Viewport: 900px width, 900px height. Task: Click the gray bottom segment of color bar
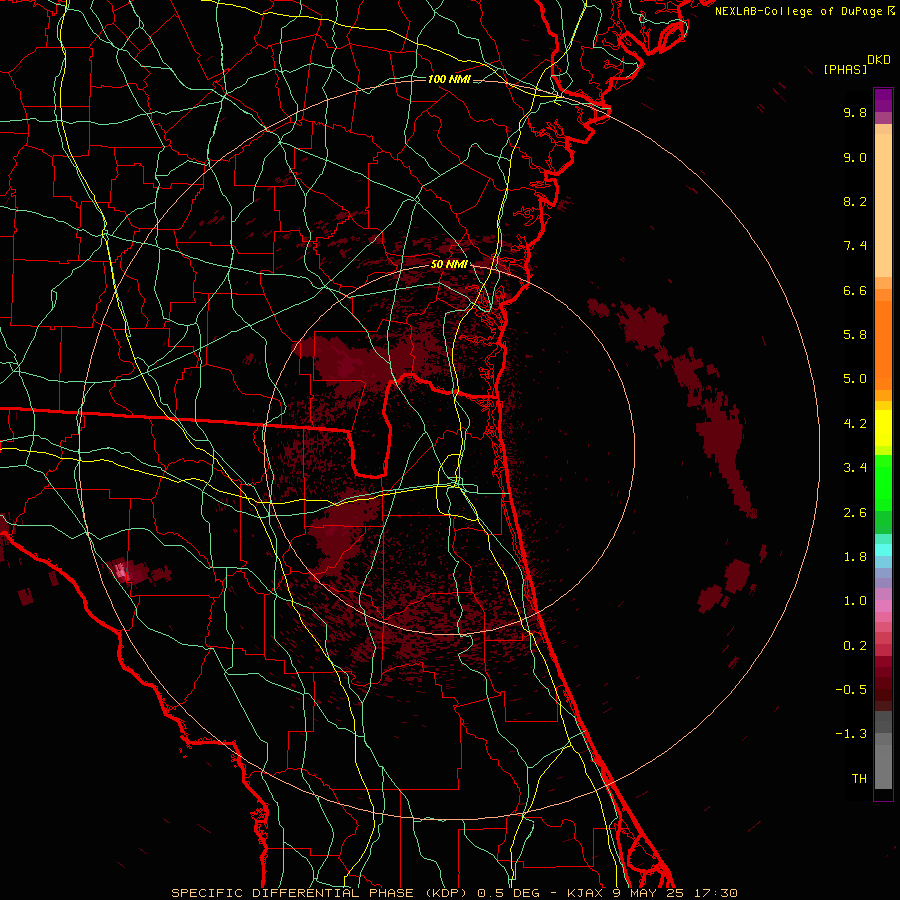pyautogui.click(x=883, y=766)
